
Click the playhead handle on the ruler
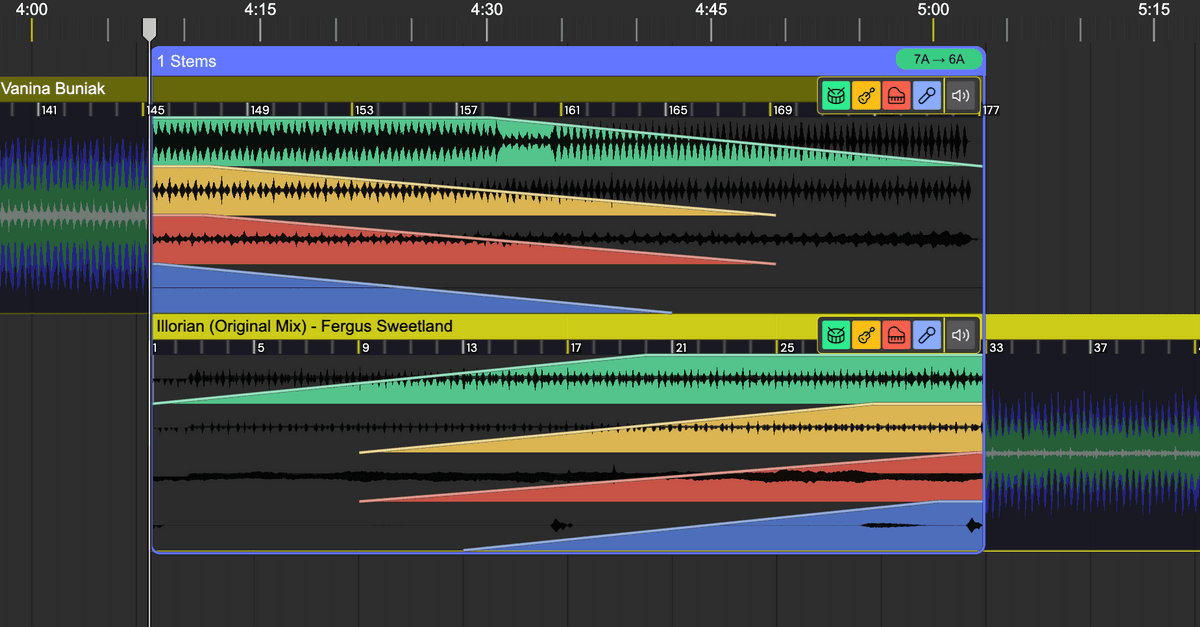149,28
